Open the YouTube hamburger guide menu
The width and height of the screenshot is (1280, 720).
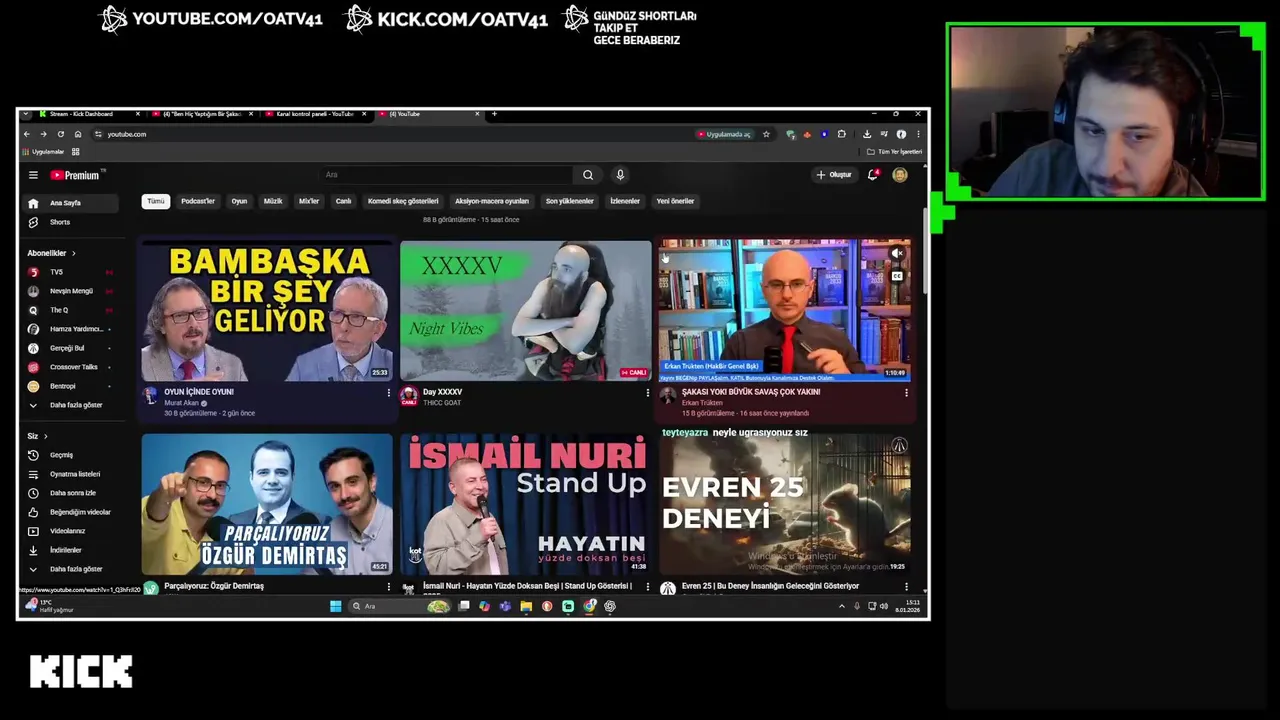click(33, 175)
